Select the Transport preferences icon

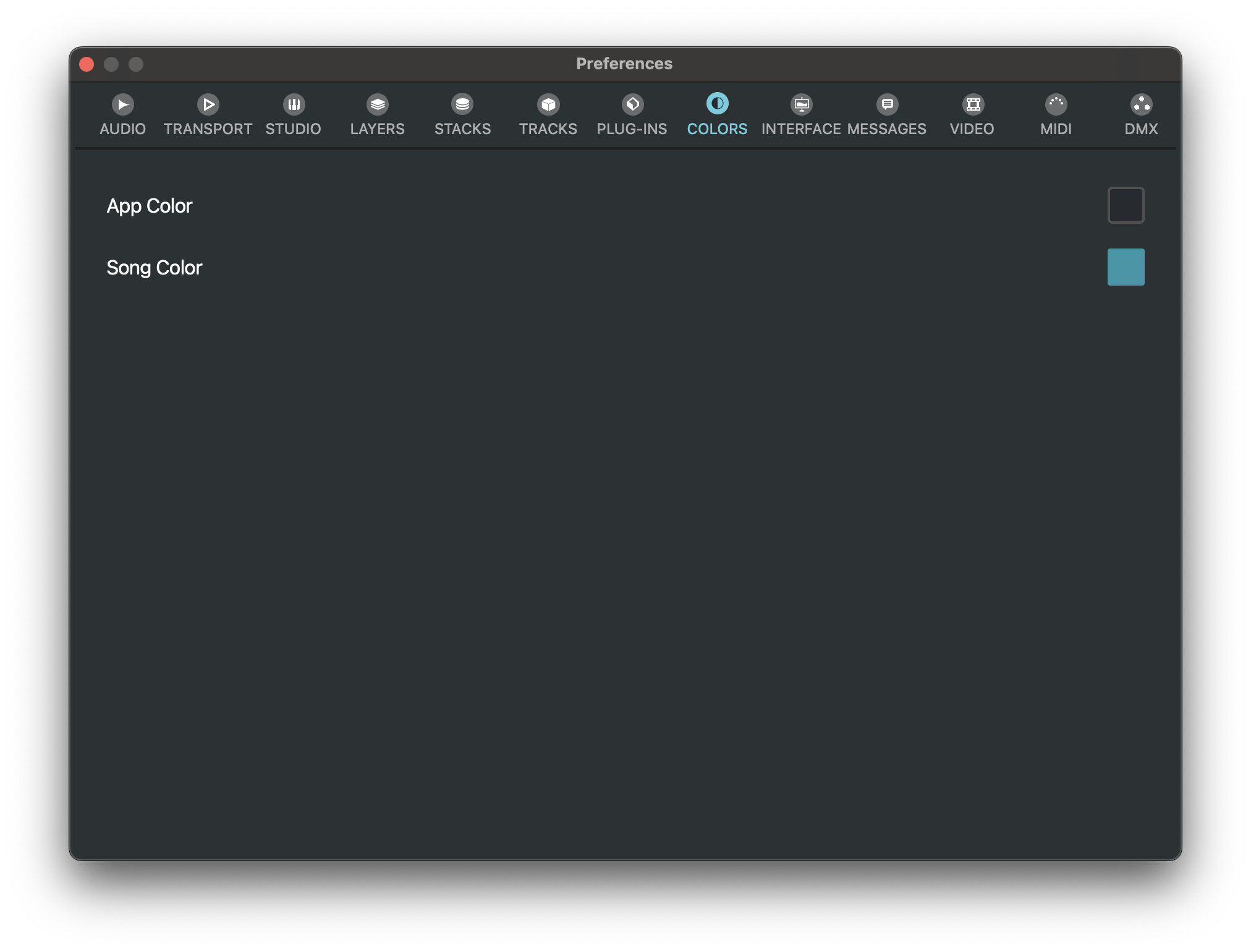(x=208, y=104)
